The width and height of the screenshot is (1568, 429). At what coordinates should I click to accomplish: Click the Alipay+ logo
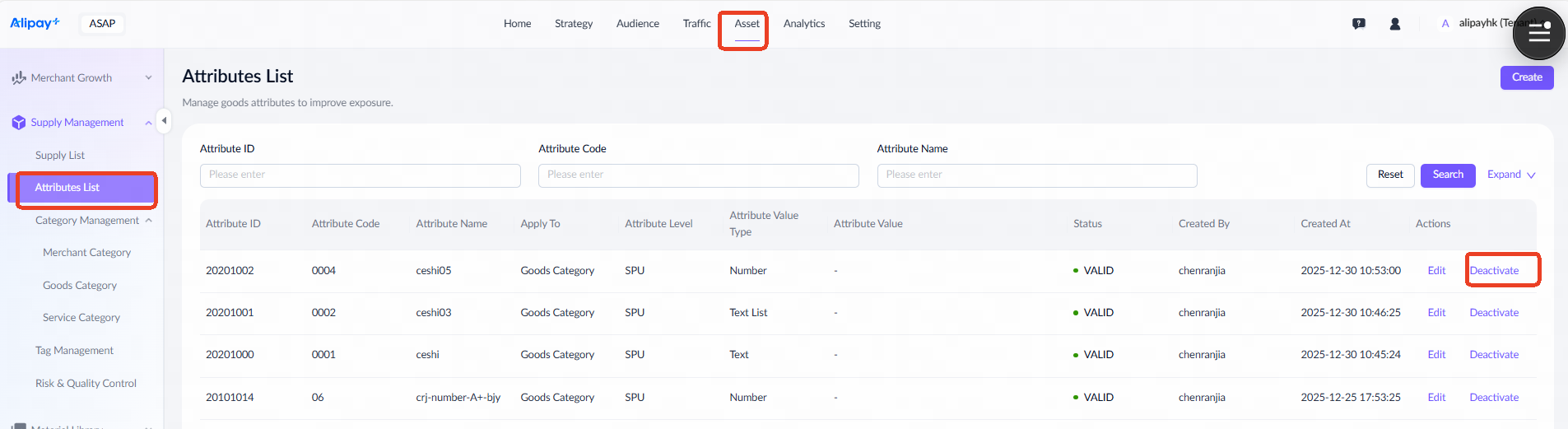click(35, 23)
